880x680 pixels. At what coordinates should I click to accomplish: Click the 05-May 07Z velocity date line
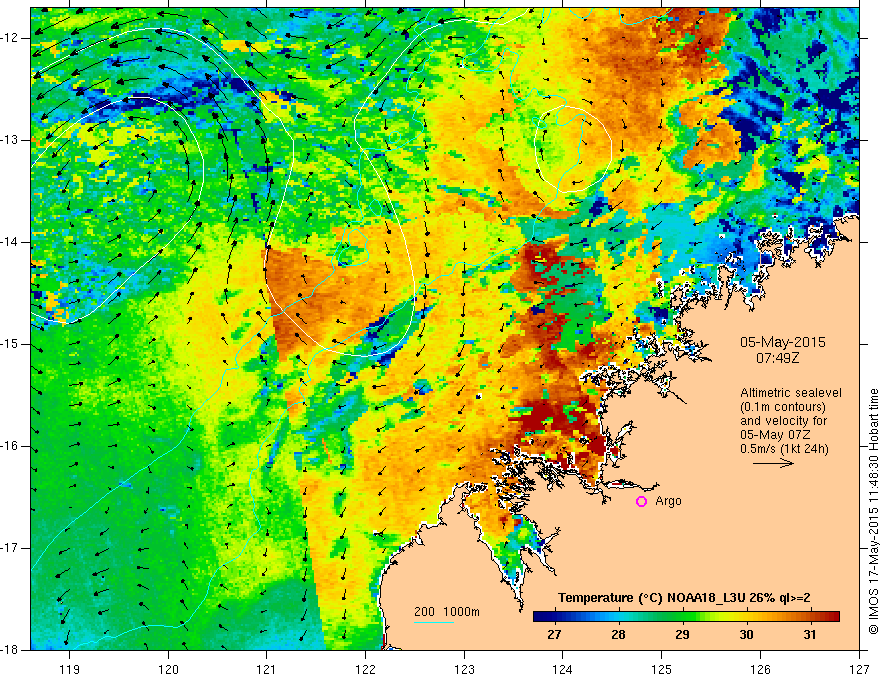[x=774, y=435]
